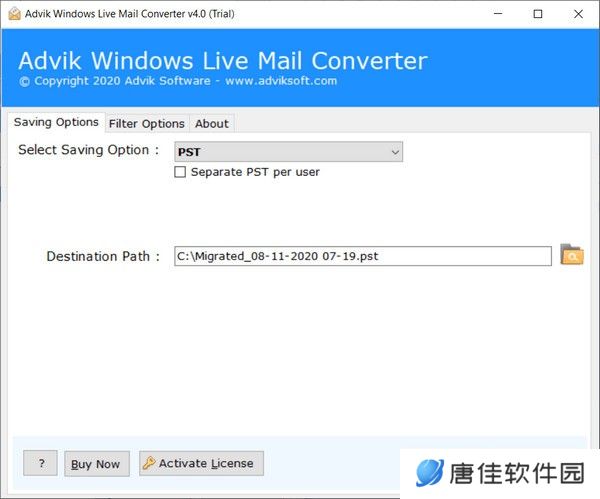Click the Destination Path label
The image size is (600, 499).
tap(103, 256)
